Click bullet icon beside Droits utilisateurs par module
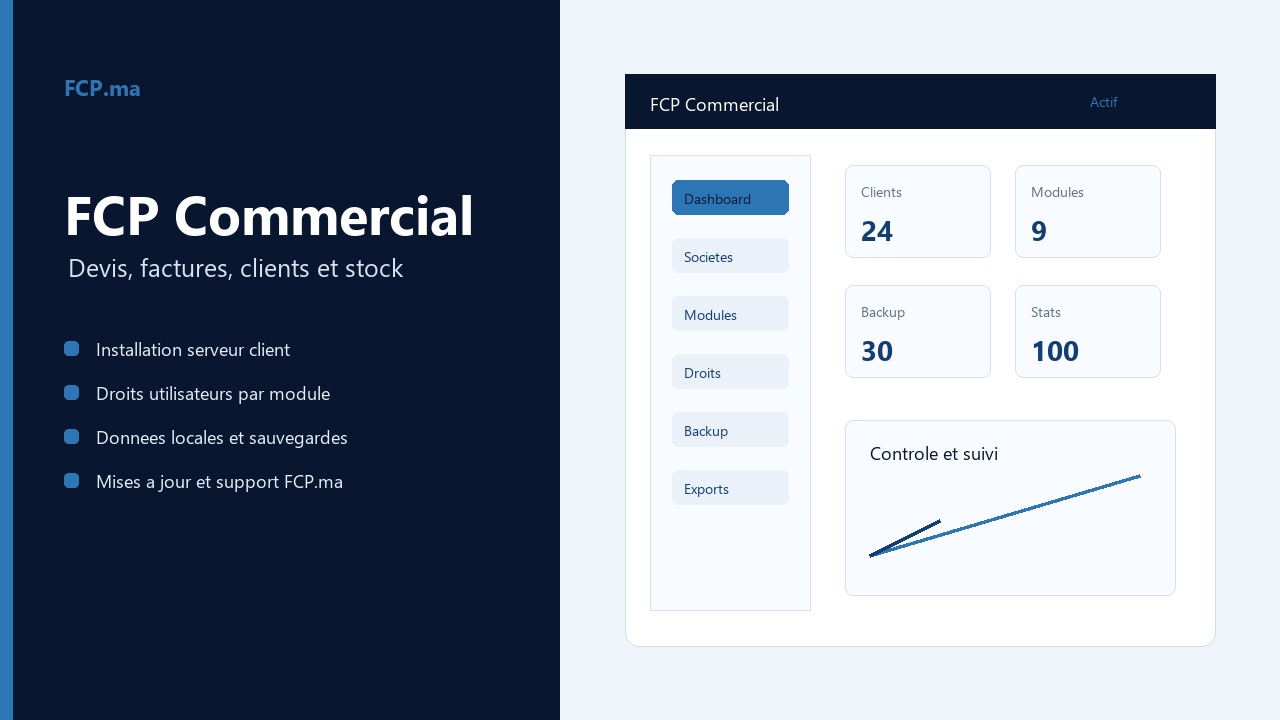This screenshot has height=720, width=1280. click(x=71, y=393)
